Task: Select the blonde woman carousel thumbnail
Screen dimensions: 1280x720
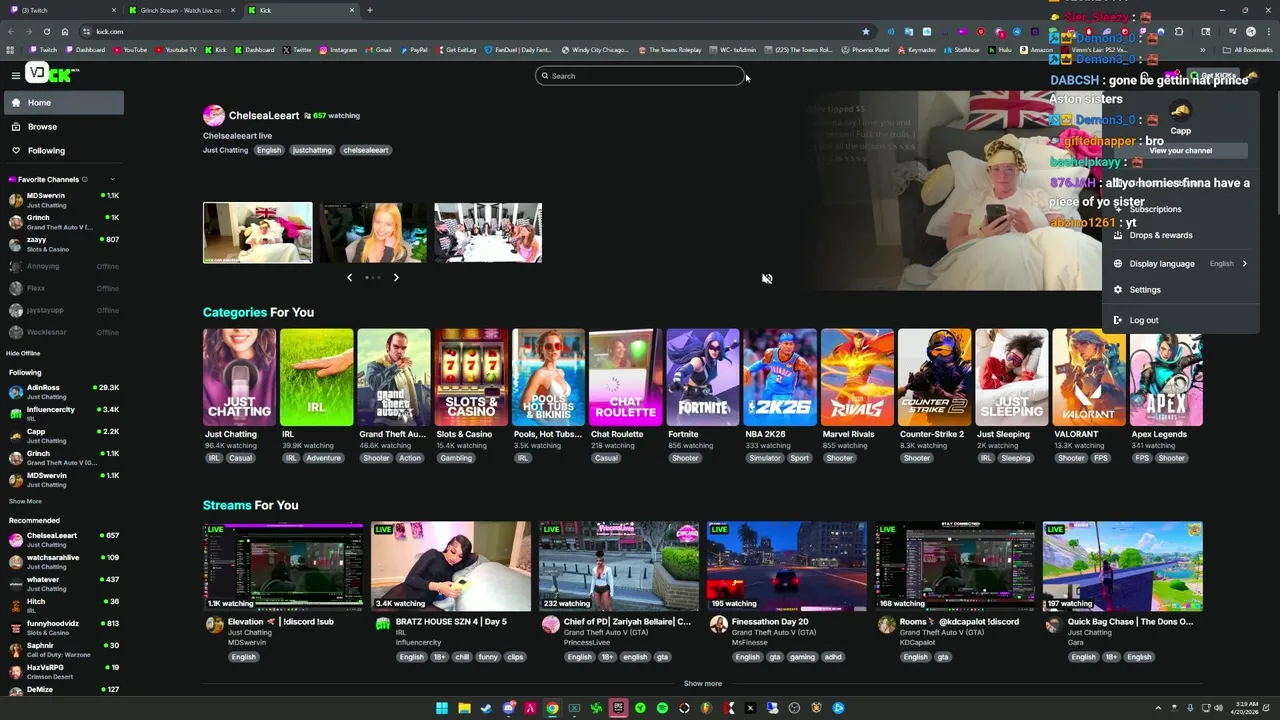Action: pyautogui.click(x=373, y=233)
